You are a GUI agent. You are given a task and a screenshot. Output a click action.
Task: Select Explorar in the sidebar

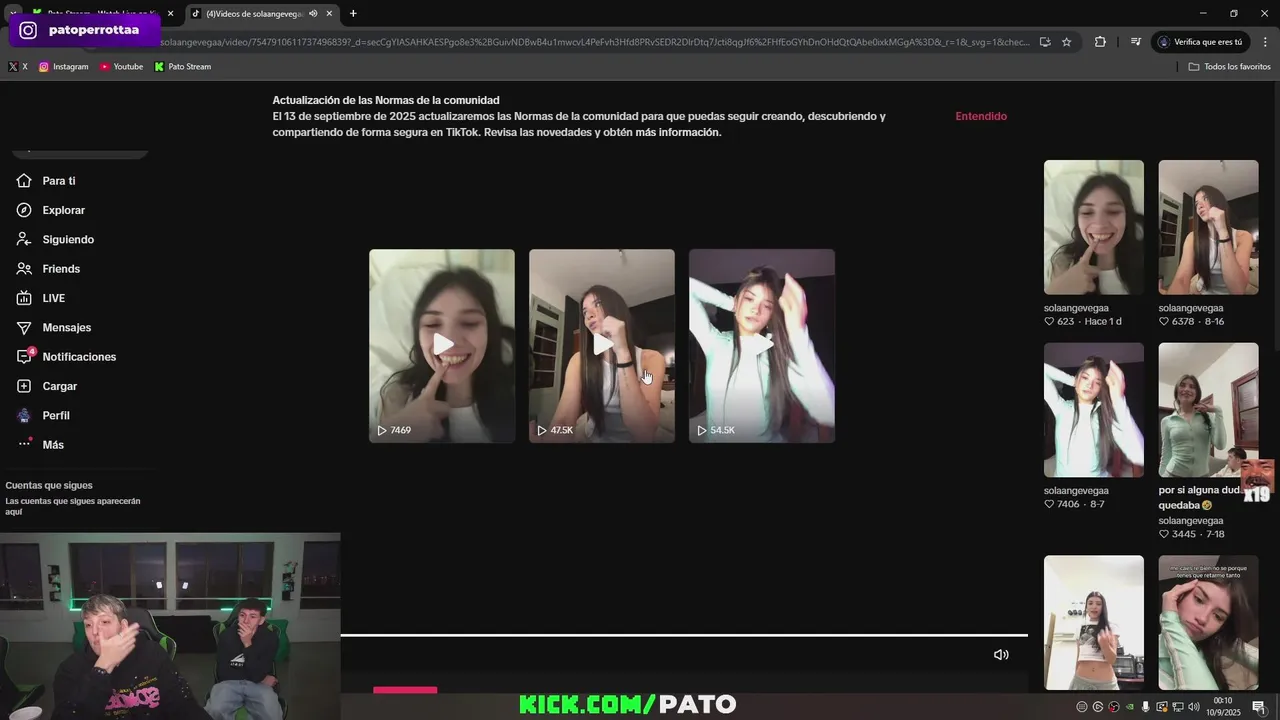(x=64, y=210)
